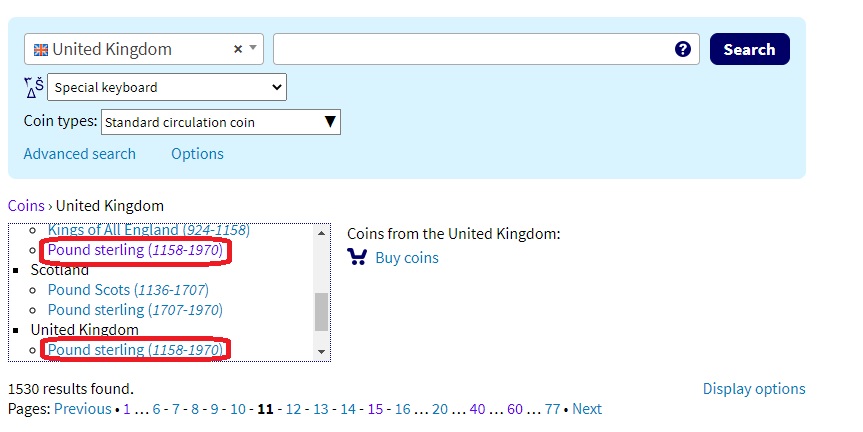Image resolution: width=863 pixels, height=432 pixels.
Task: Click the special keyboard characters icon
Action: pyautogui.click(x=34, y=88)
